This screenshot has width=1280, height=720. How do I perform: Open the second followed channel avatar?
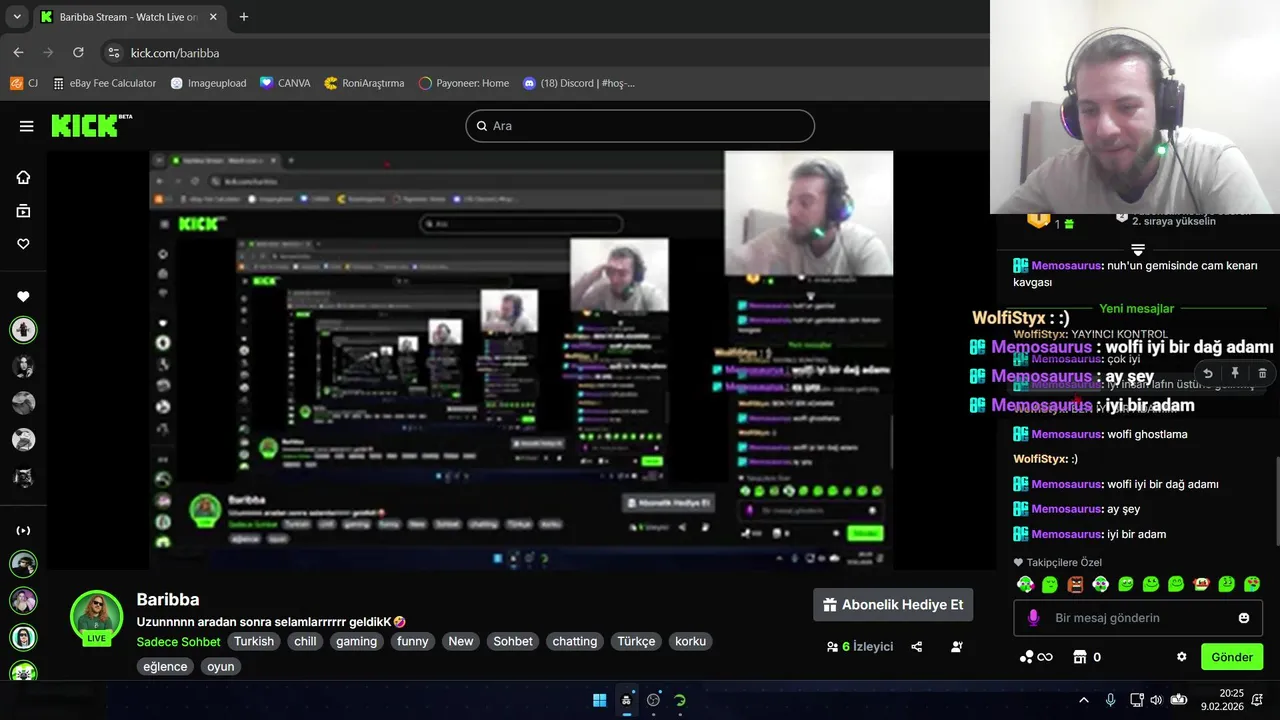(23, 366)
